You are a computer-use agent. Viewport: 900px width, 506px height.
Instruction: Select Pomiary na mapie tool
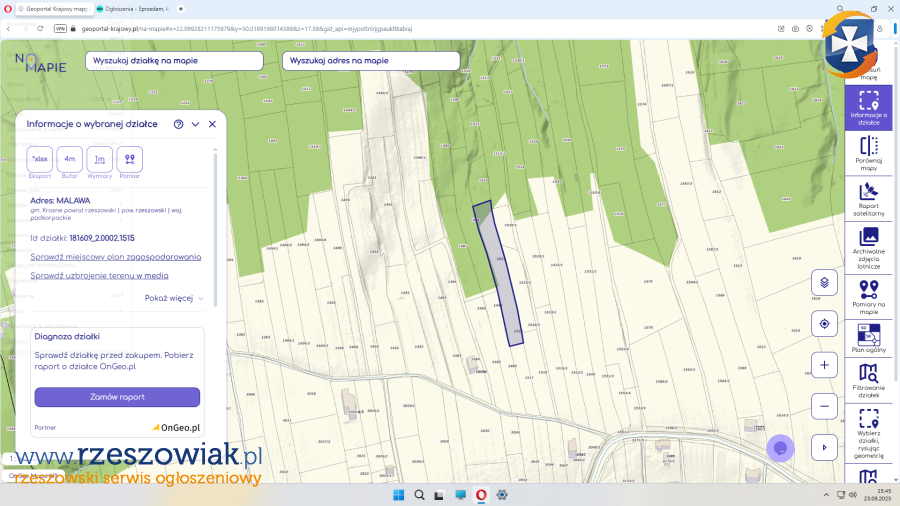click(x=868, y=297)
